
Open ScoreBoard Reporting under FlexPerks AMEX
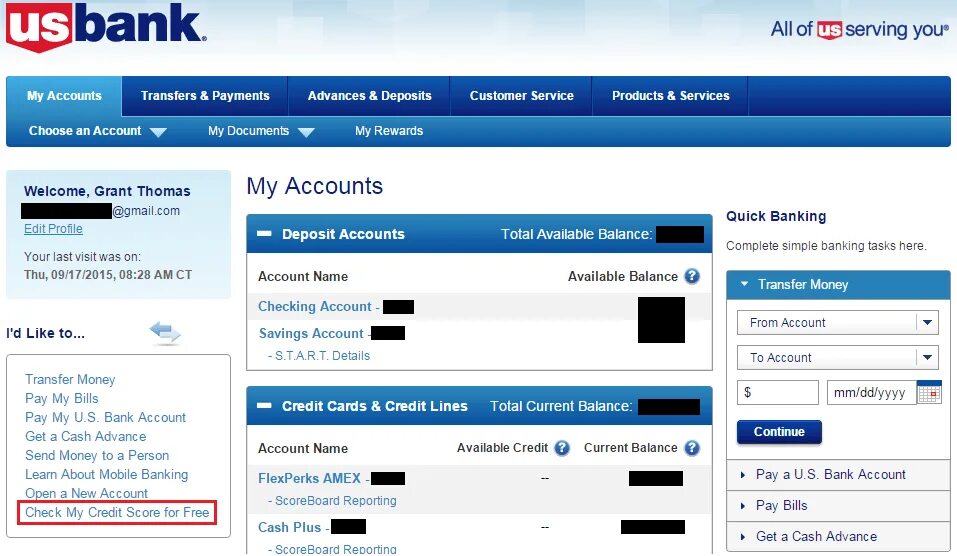(335, 500)
